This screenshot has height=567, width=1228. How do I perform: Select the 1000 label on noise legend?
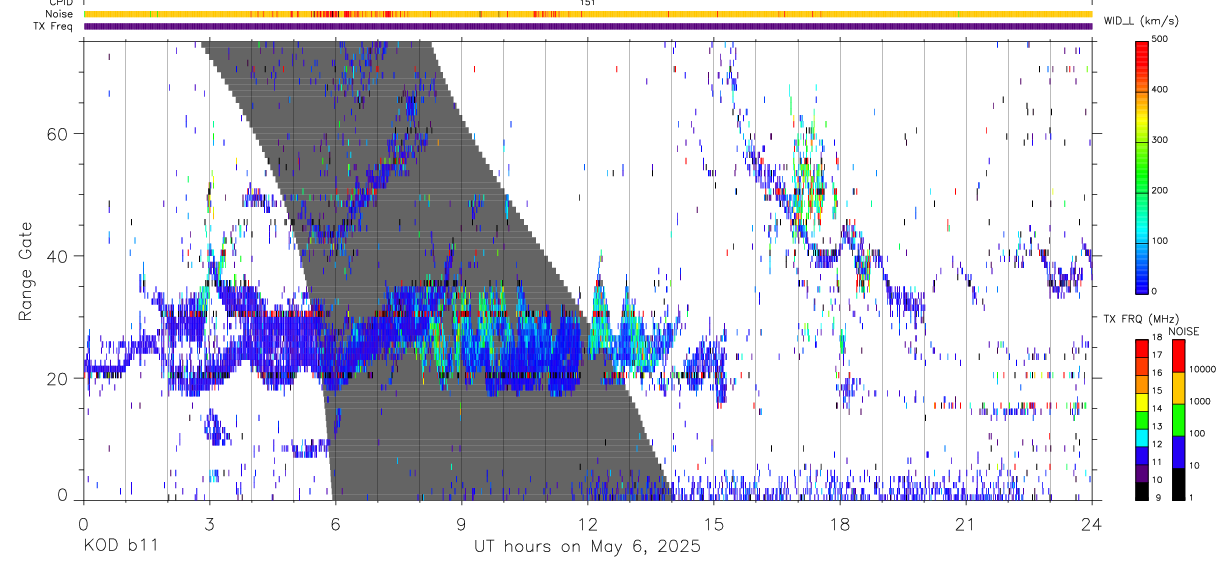1200,401
